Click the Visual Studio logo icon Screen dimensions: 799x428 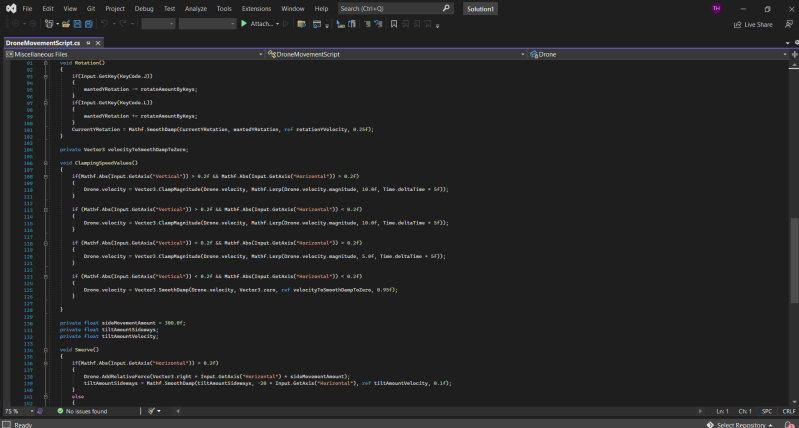tap(10, 8)
